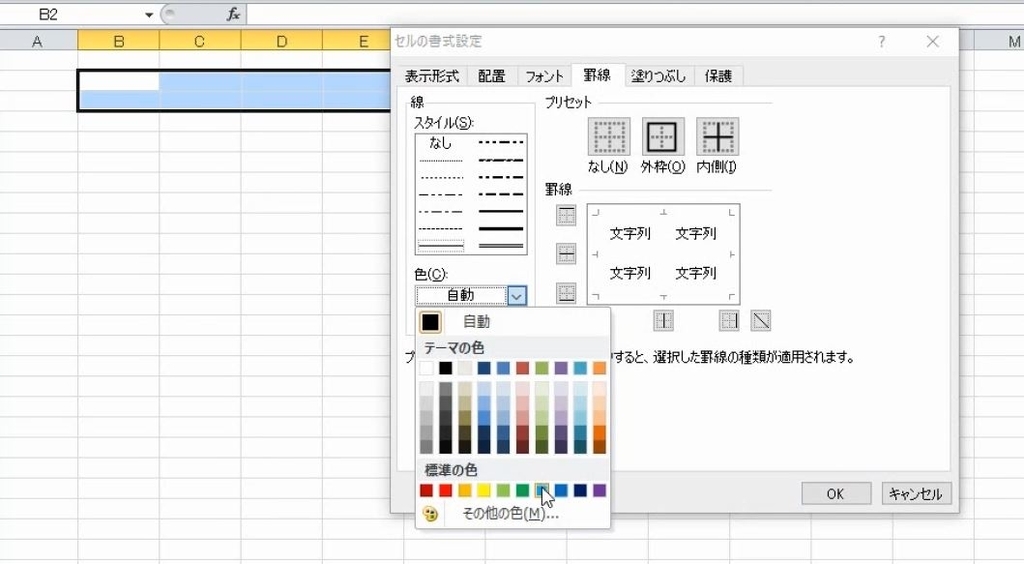Pick light blue in standard colors
Image resolution: width=1024 pixels, height=564 pixels.
point(541,490)
